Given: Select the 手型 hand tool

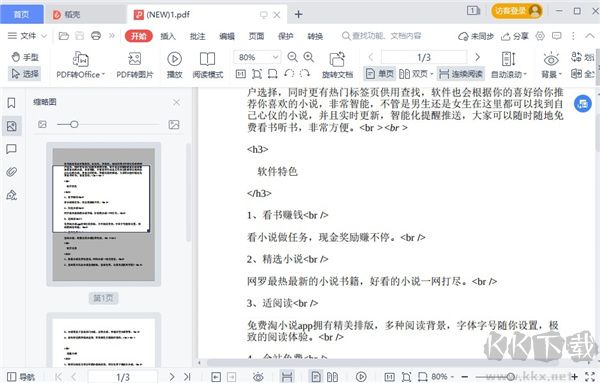Looking at the screenshot, I should [25, 57].
